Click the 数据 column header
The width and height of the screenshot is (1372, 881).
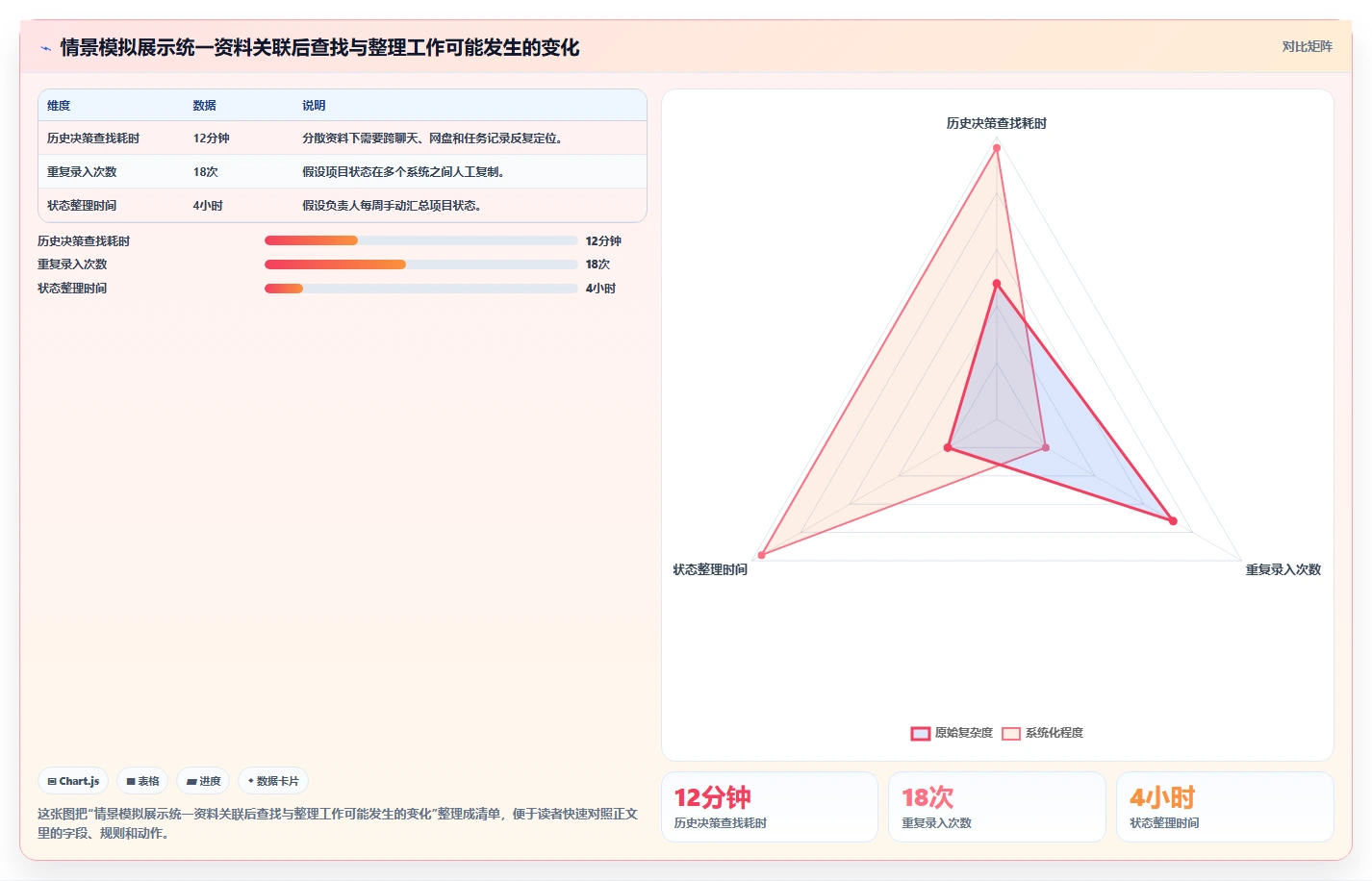click(204, 106)
